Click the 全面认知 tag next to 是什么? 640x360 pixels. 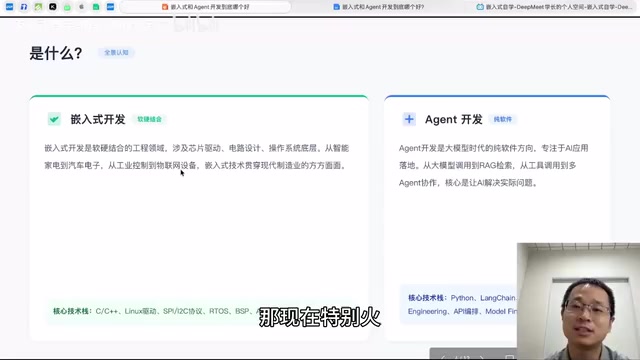coord(116,52)
